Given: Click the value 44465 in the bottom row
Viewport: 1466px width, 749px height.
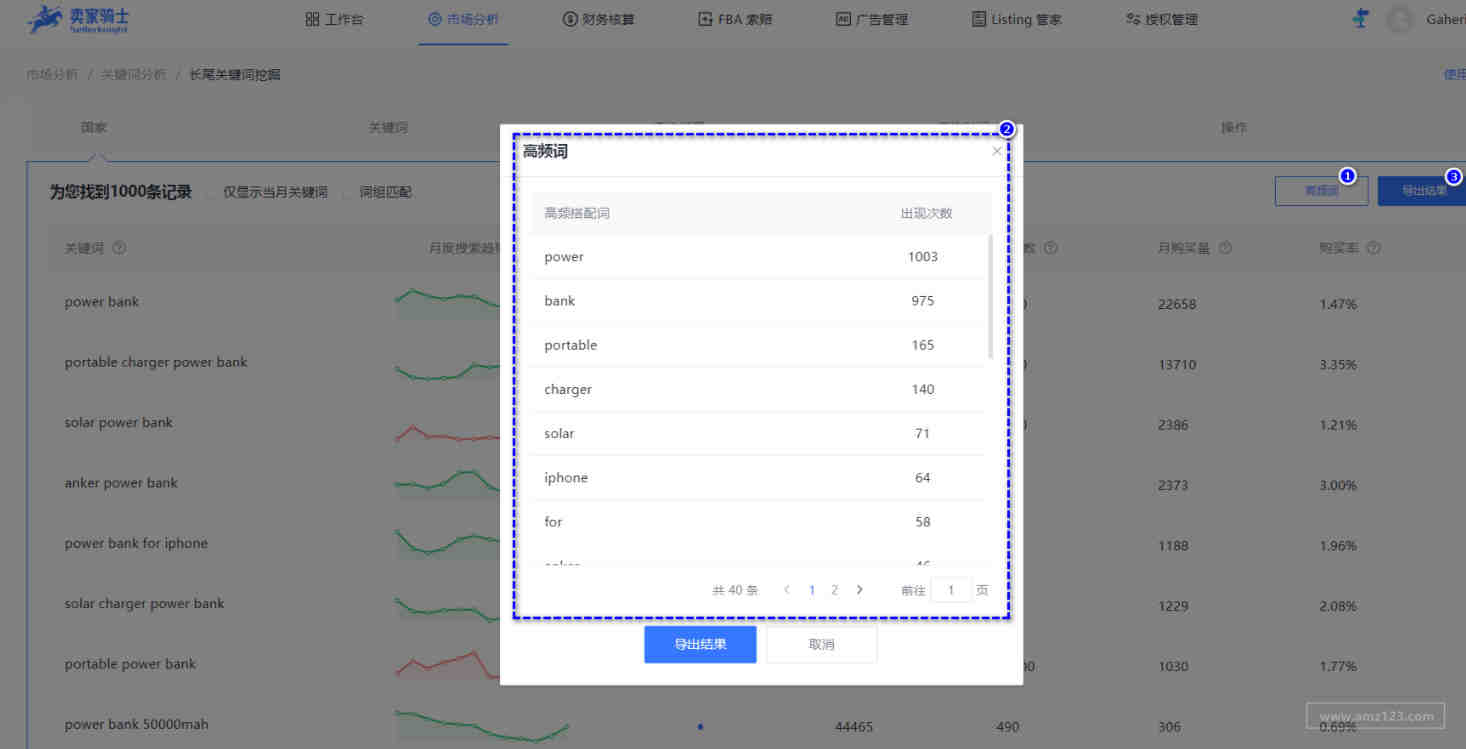Looking at the screenshot, I should (854, 727).
